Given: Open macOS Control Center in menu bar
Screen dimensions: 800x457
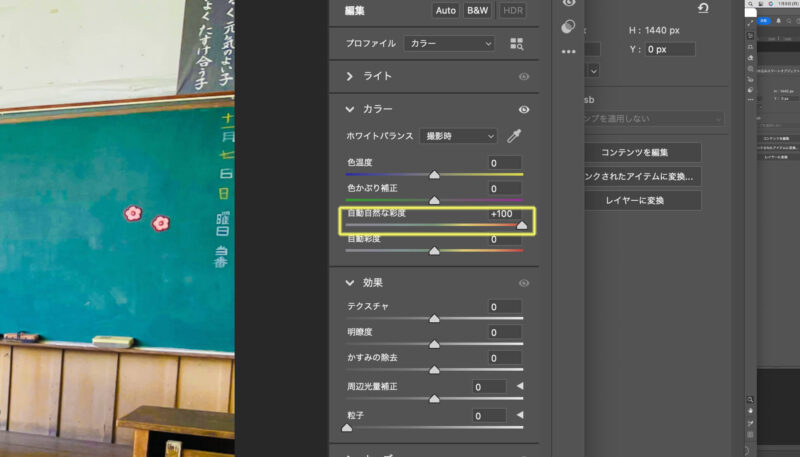Looking at the screenshot, I should [x=760, y=4].
